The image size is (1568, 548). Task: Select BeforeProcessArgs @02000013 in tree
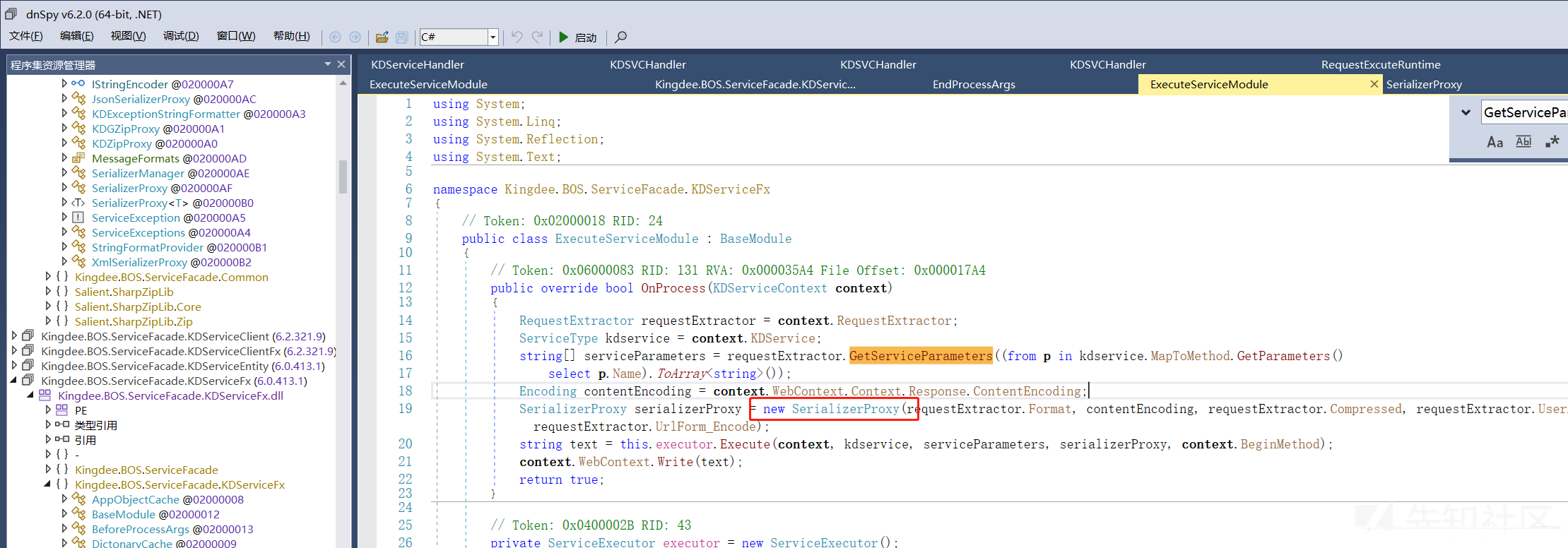172,529
